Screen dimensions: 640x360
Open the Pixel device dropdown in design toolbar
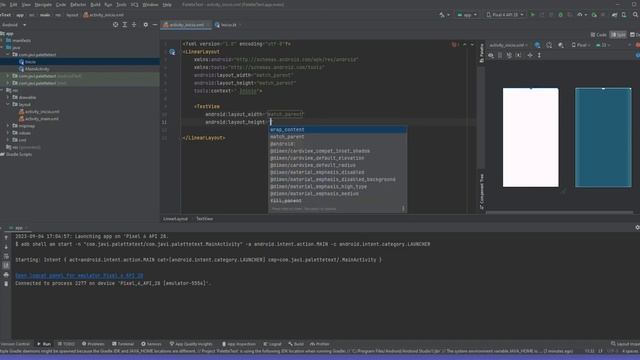[x=581, y=45]
